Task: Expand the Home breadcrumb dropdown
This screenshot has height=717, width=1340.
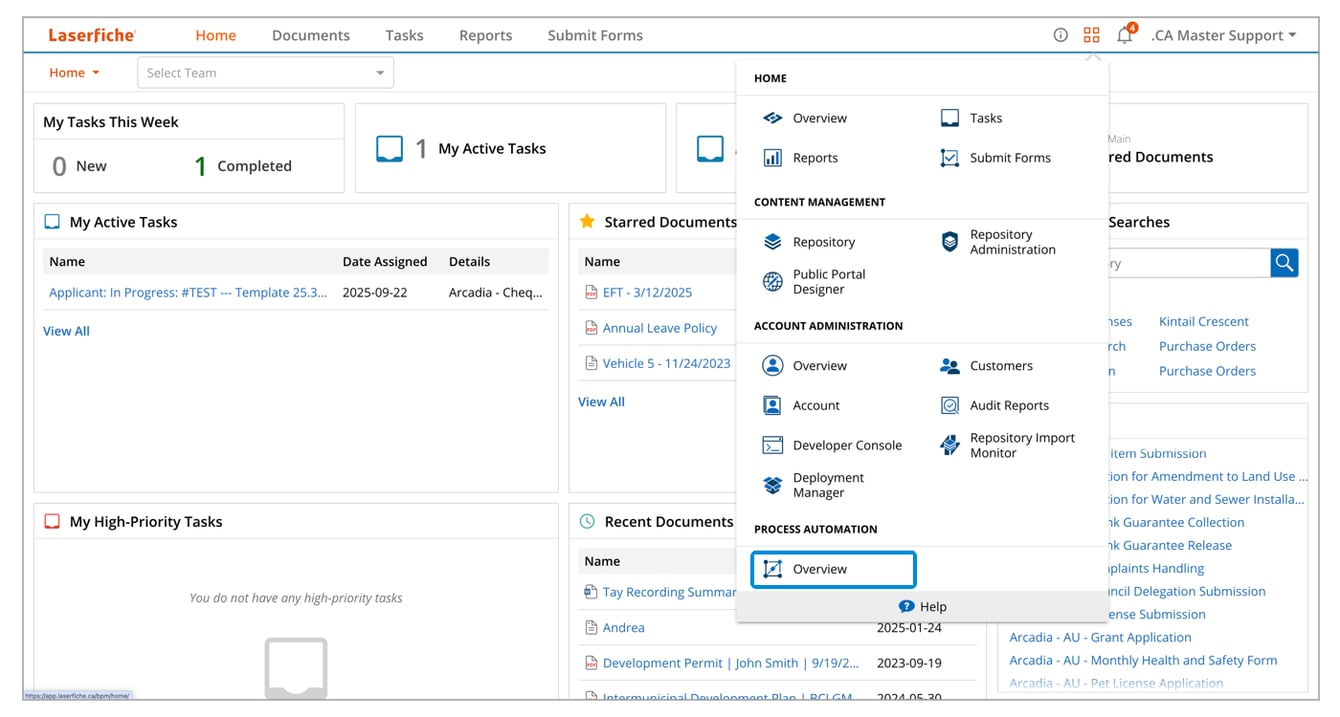Action: click(x=74, y=73)
